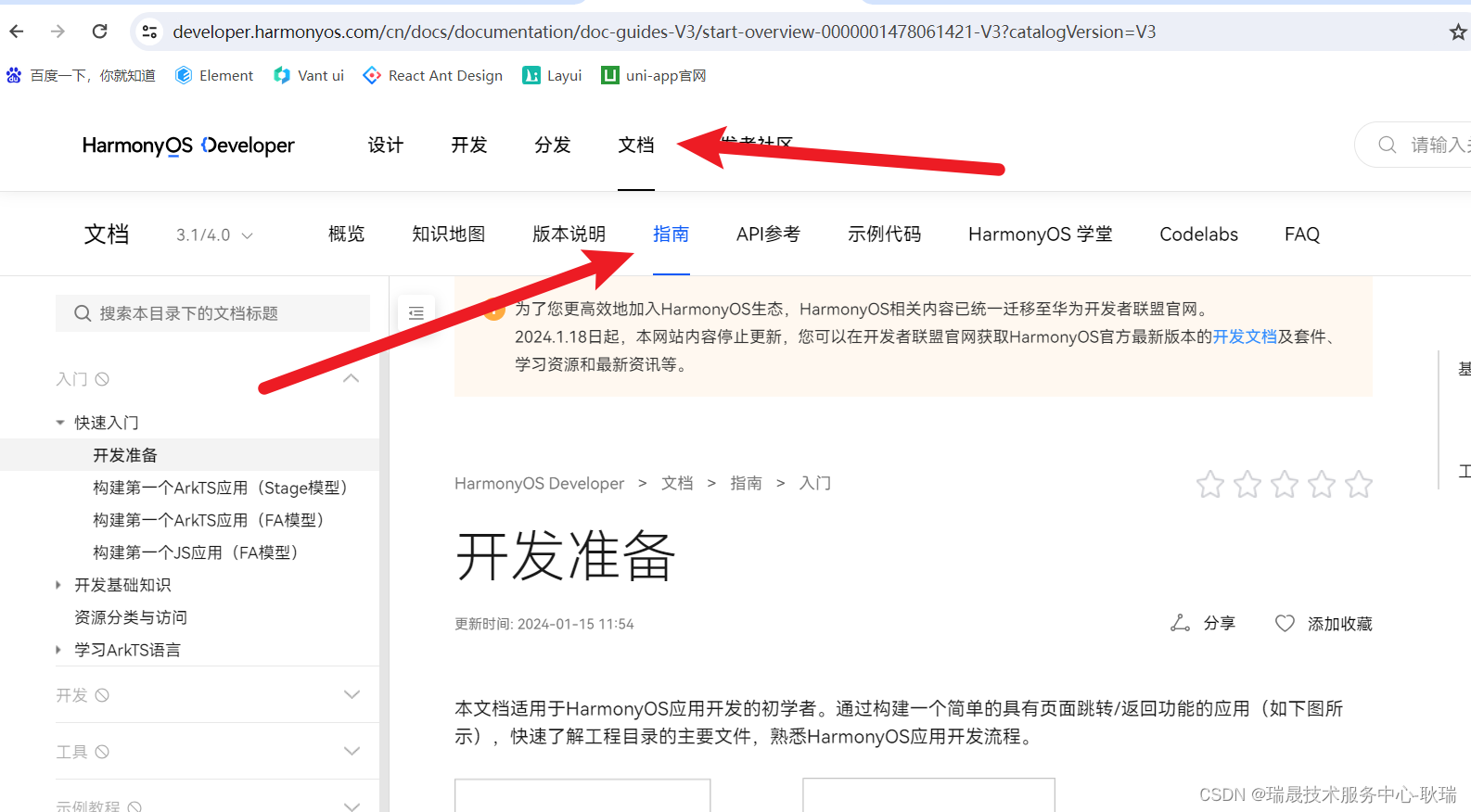The height and width of the screenshot is (812, 1471).
Task: Reload the page with the refresh icon
Action: [99, 32]
